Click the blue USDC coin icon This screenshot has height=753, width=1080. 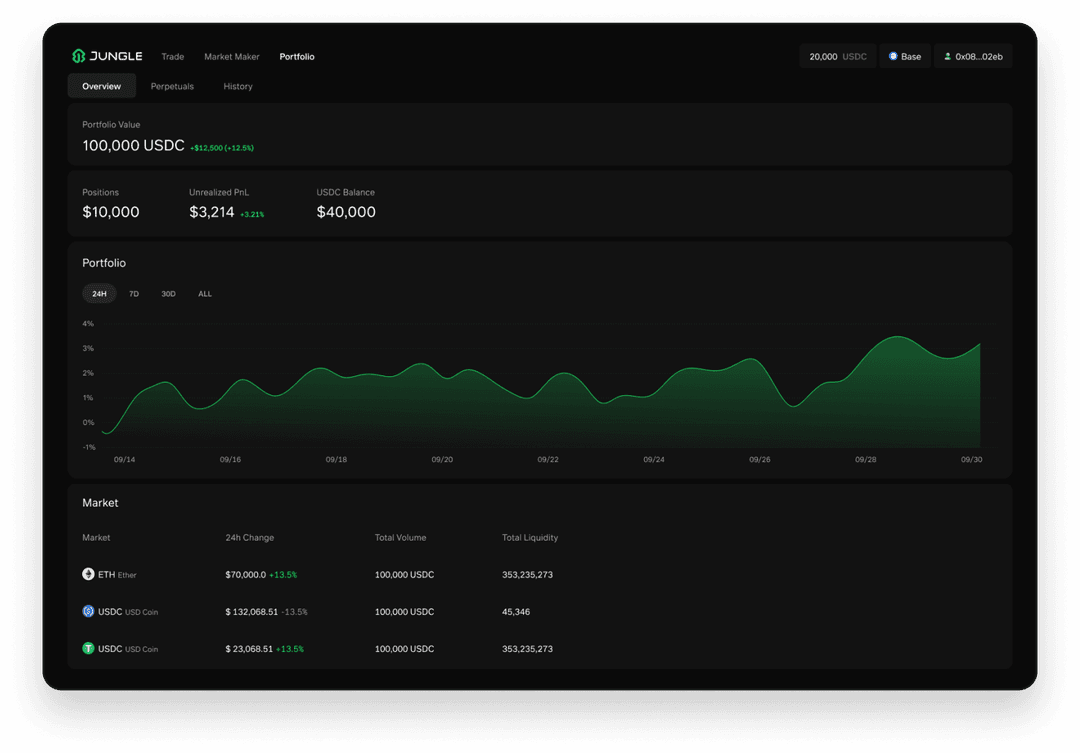coord(88,611)
